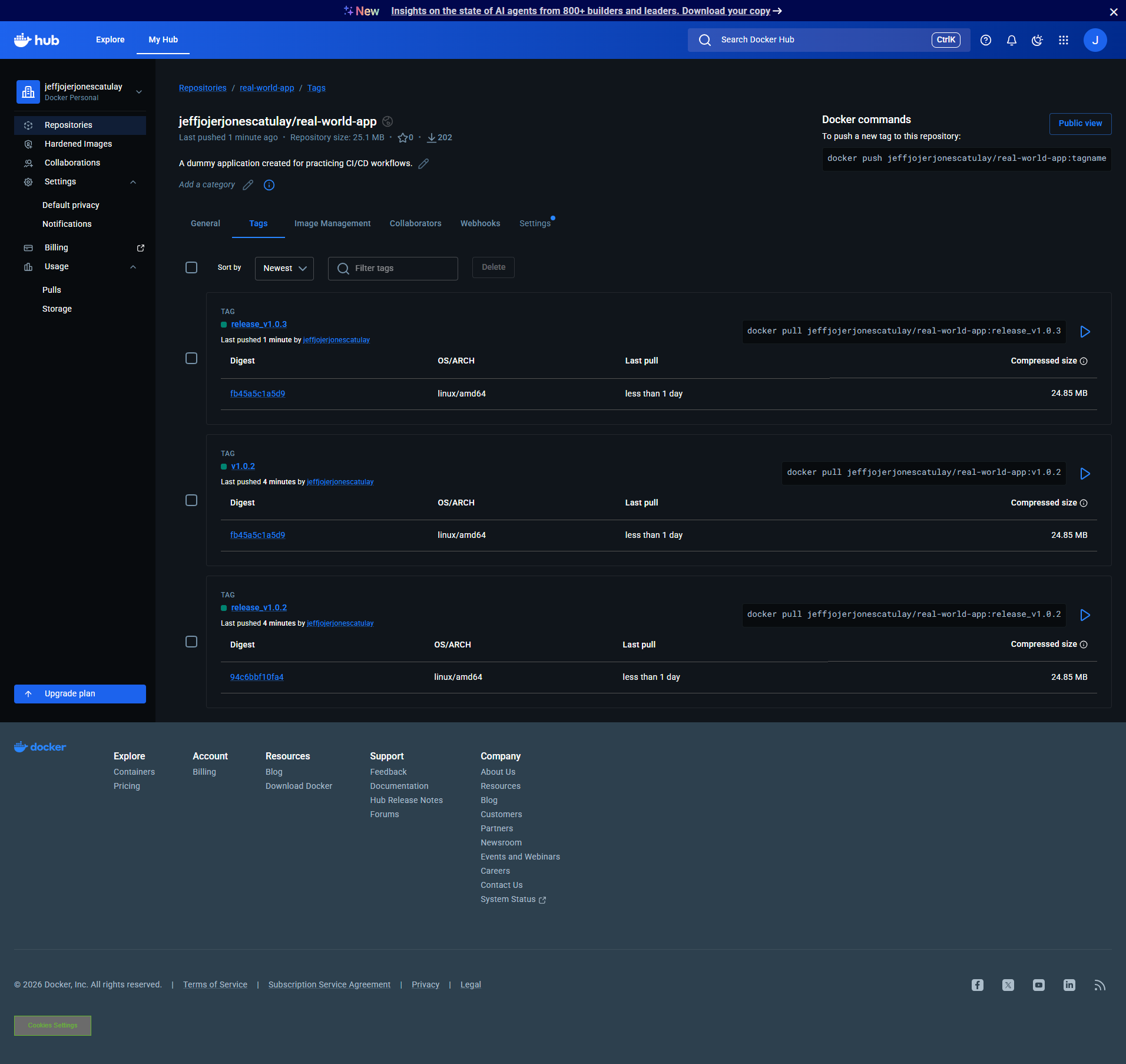
Task: Open the X (Twitter) footer icon
Action: (1008, 985)
